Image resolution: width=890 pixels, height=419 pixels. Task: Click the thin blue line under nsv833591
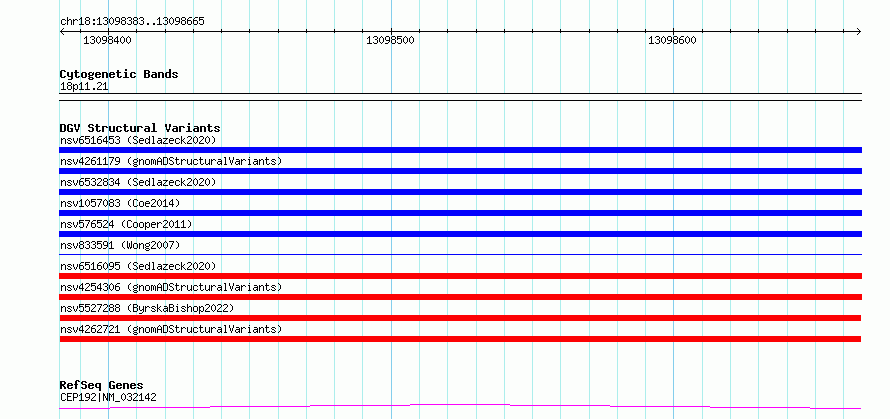(x=460, y=254)
